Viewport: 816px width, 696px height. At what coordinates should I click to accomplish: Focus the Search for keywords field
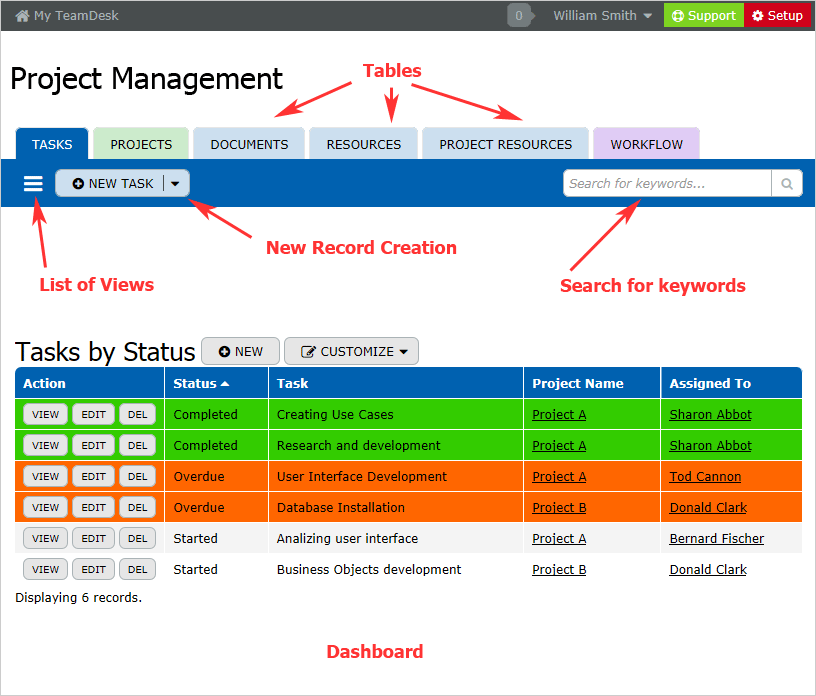coord(666,183)
